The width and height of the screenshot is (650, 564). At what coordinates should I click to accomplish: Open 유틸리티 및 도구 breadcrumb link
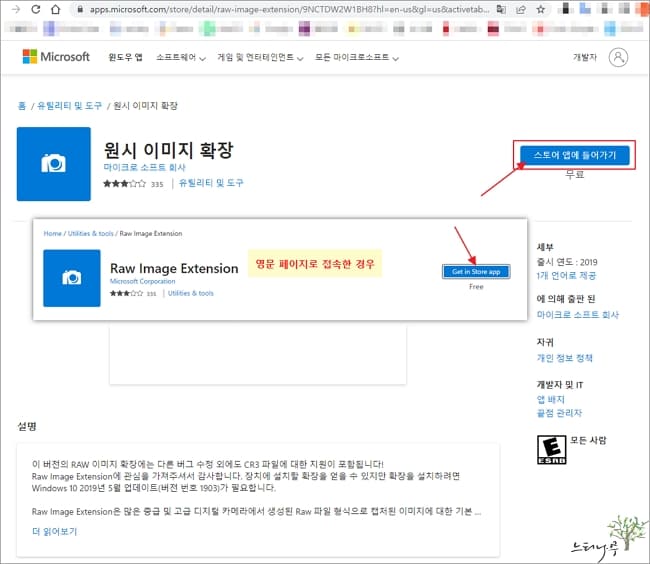(70, 106)
